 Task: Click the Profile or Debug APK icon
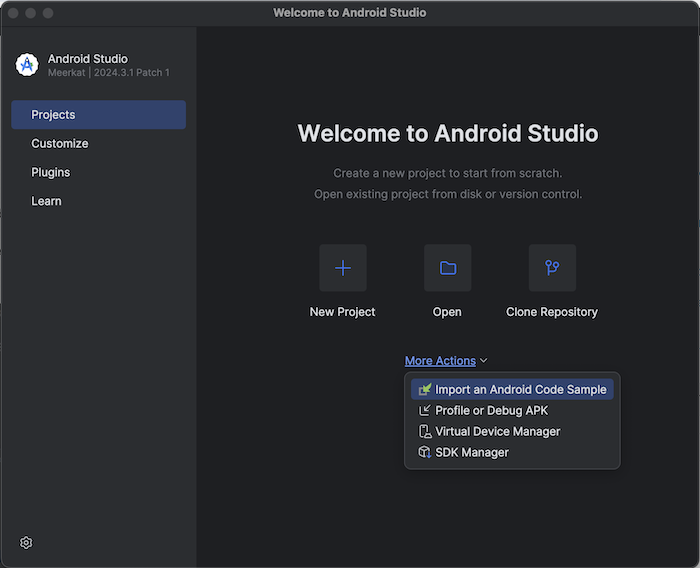(425, 410)
